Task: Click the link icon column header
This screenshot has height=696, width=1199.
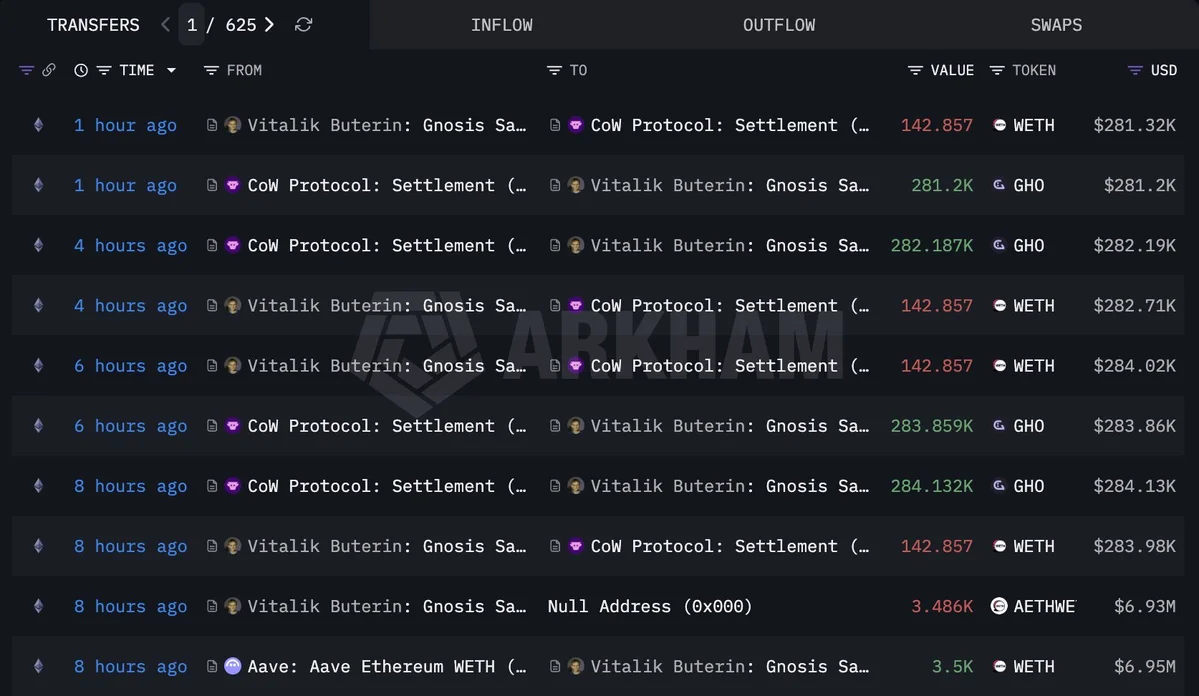Action: point(48,70)
